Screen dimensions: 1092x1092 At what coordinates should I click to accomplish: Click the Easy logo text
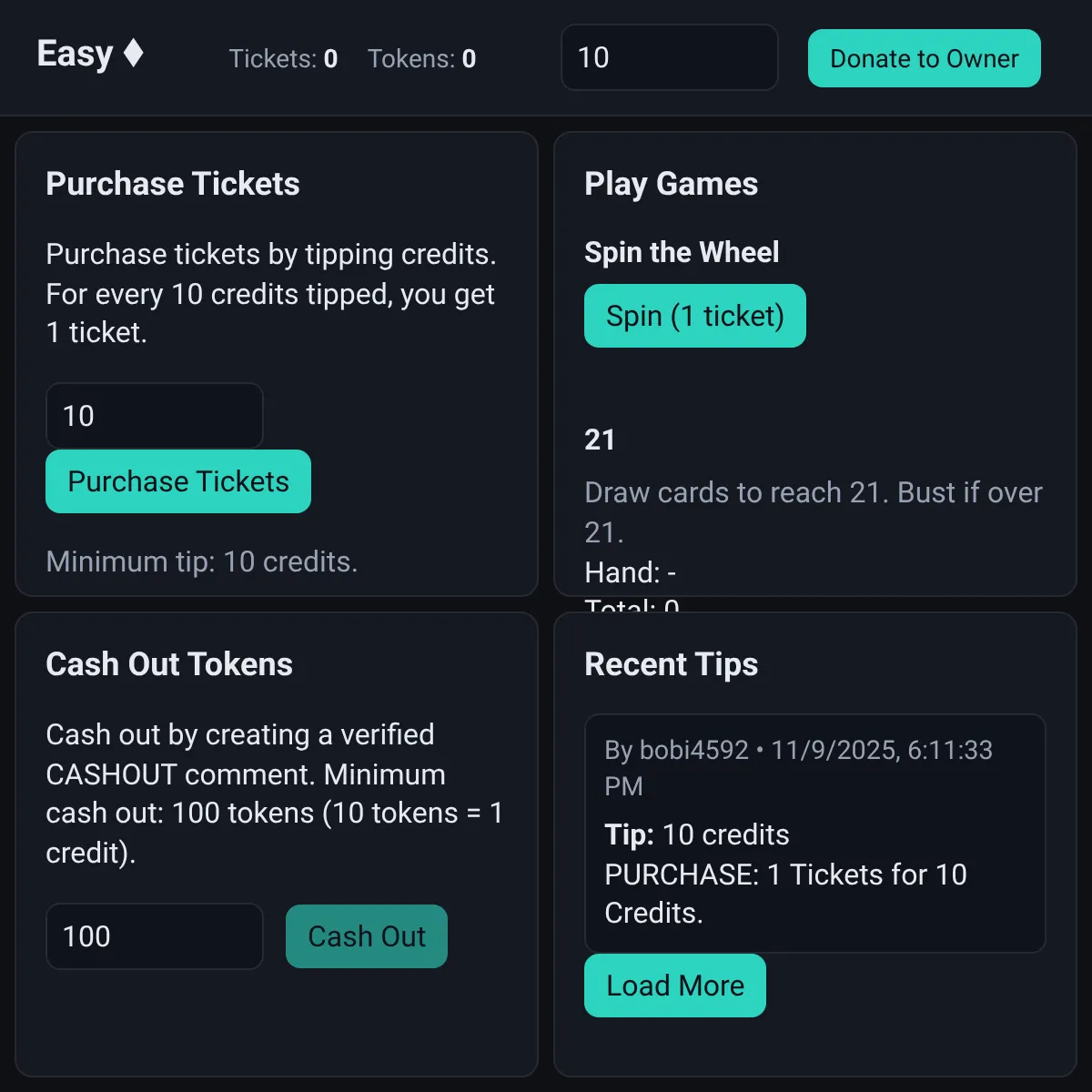[75, 54]
